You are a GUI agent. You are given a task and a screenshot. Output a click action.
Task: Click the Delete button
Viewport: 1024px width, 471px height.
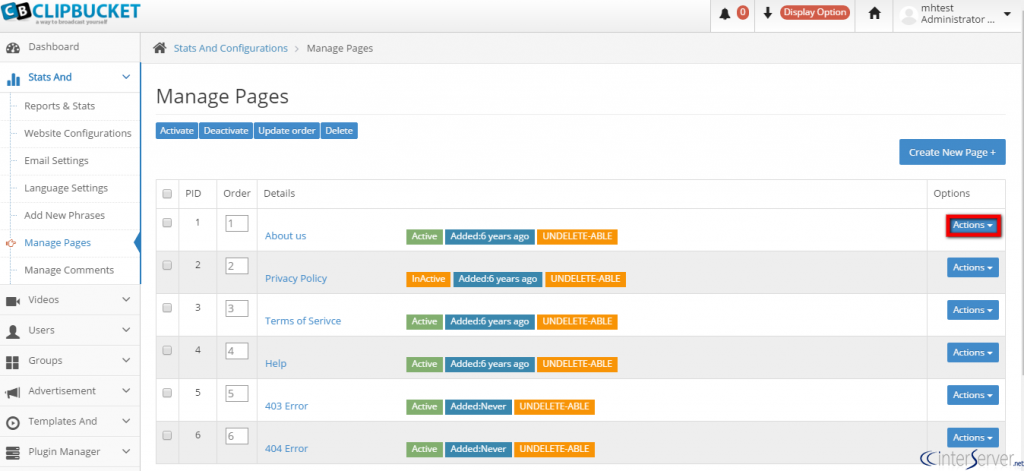click(x=339, y=131)
